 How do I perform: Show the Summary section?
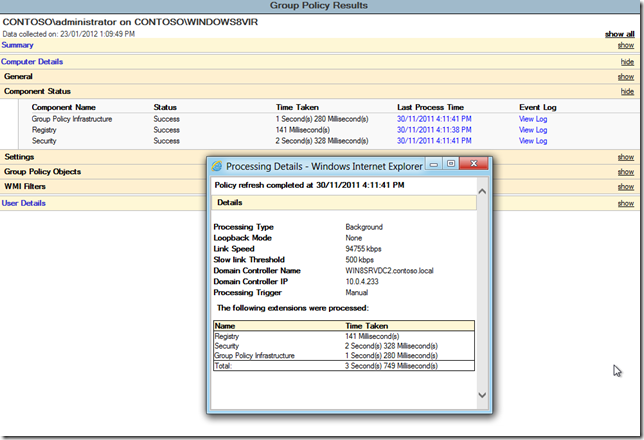(x=625, y=46)
